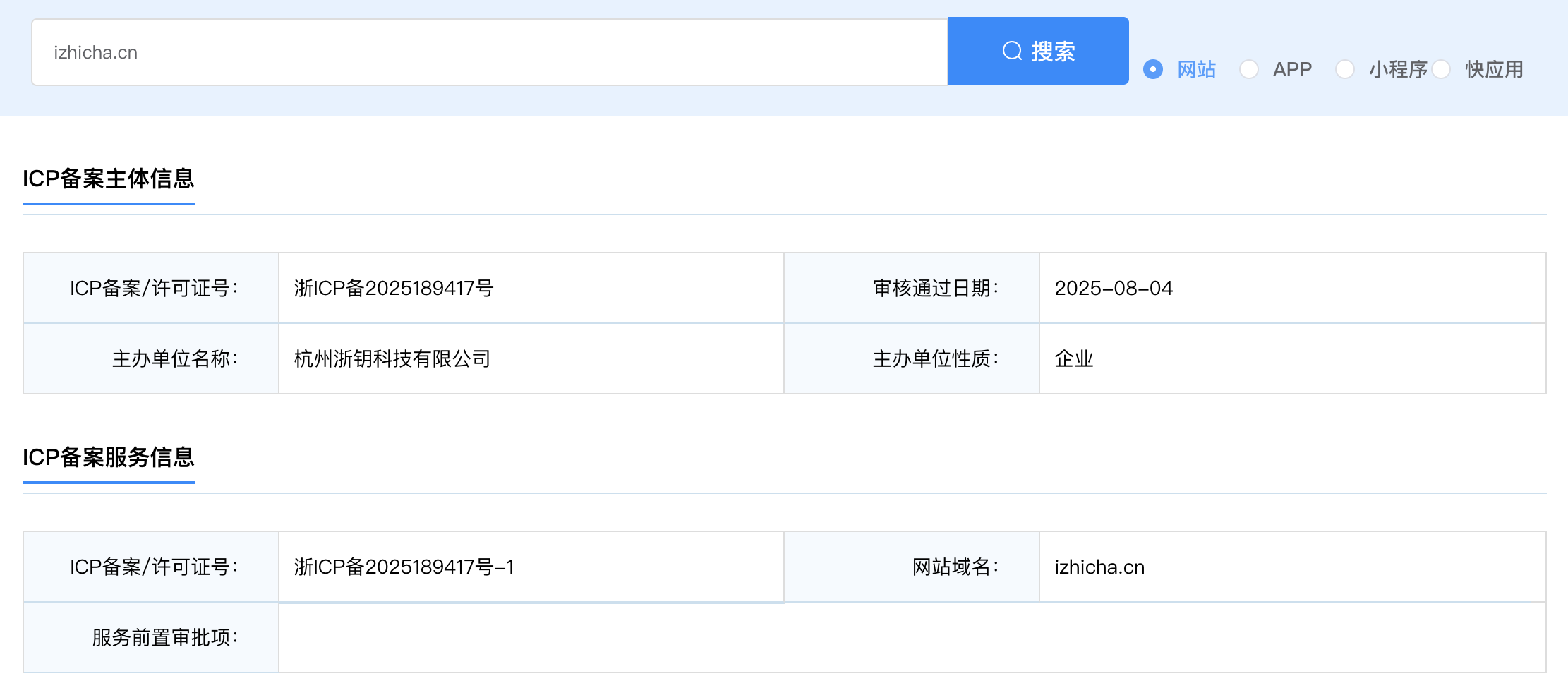Click the 网站域名 label cell
This screenshot has width=1568, height=676.
pyautogui.click(x=912, y=567)
